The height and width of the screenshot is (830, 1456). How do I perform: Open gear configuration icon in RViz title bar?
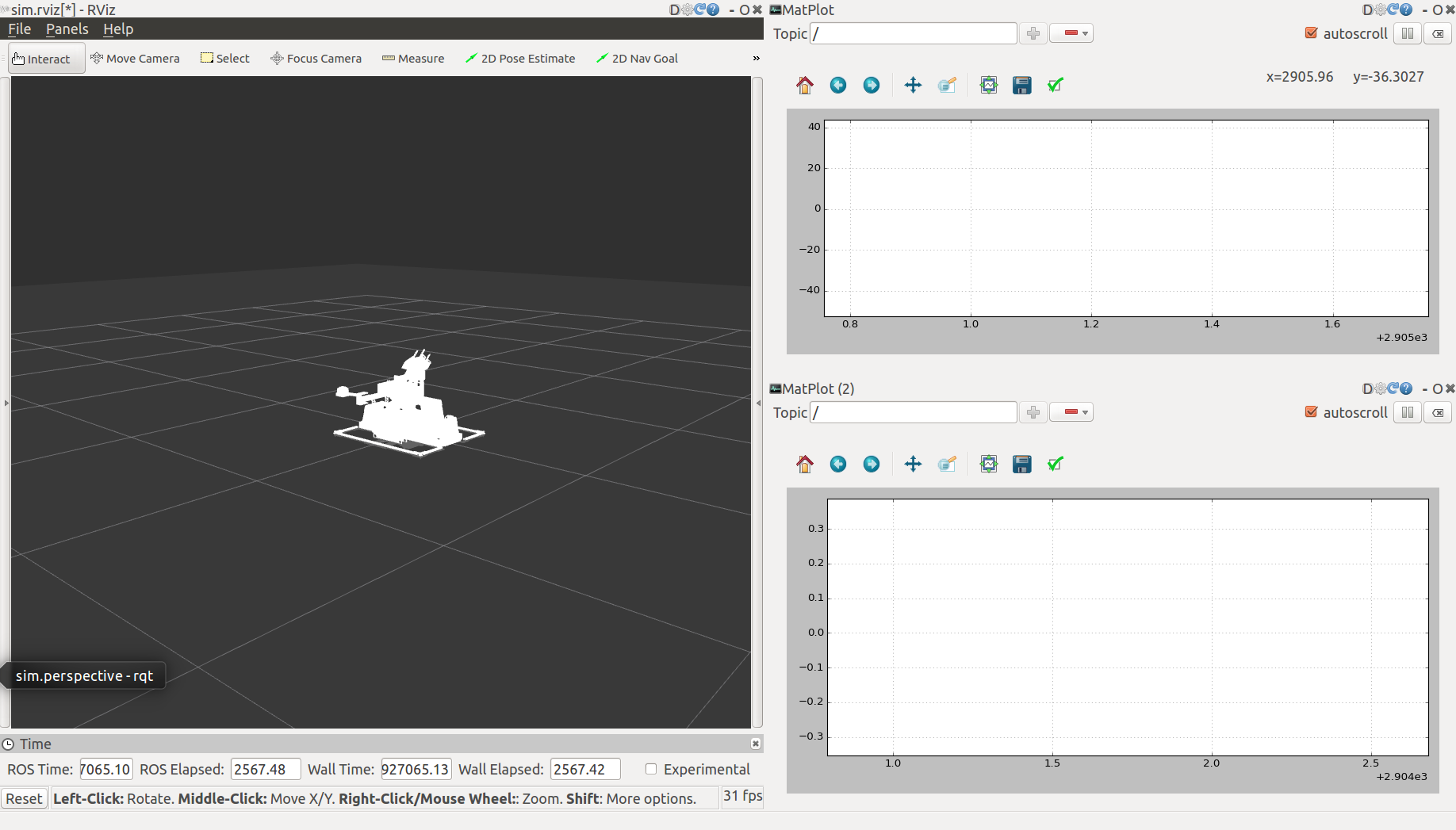click(x=687, y=10)
